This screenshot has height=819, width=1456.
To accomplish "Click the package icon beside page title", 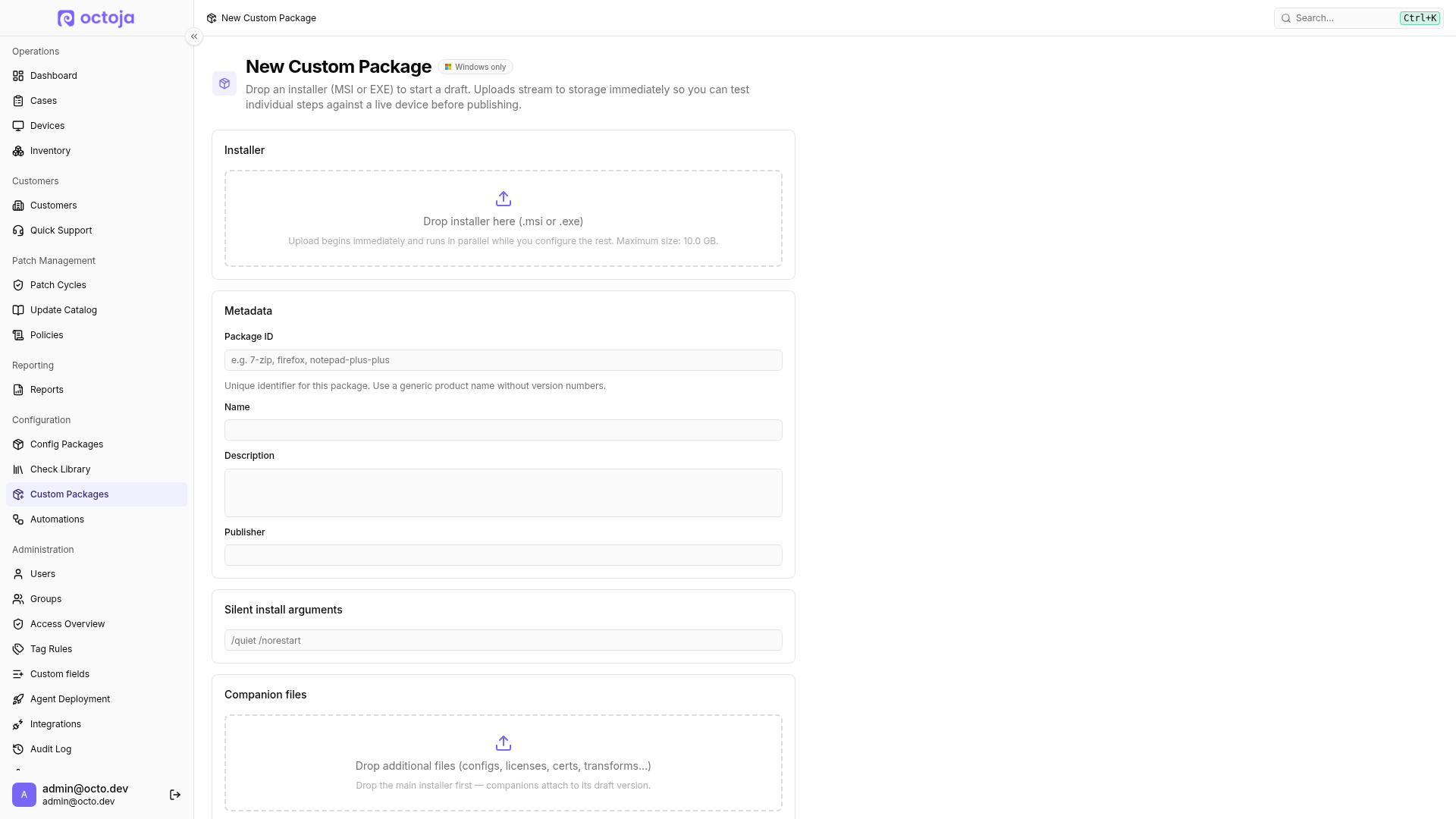I will tap(224, 83).
